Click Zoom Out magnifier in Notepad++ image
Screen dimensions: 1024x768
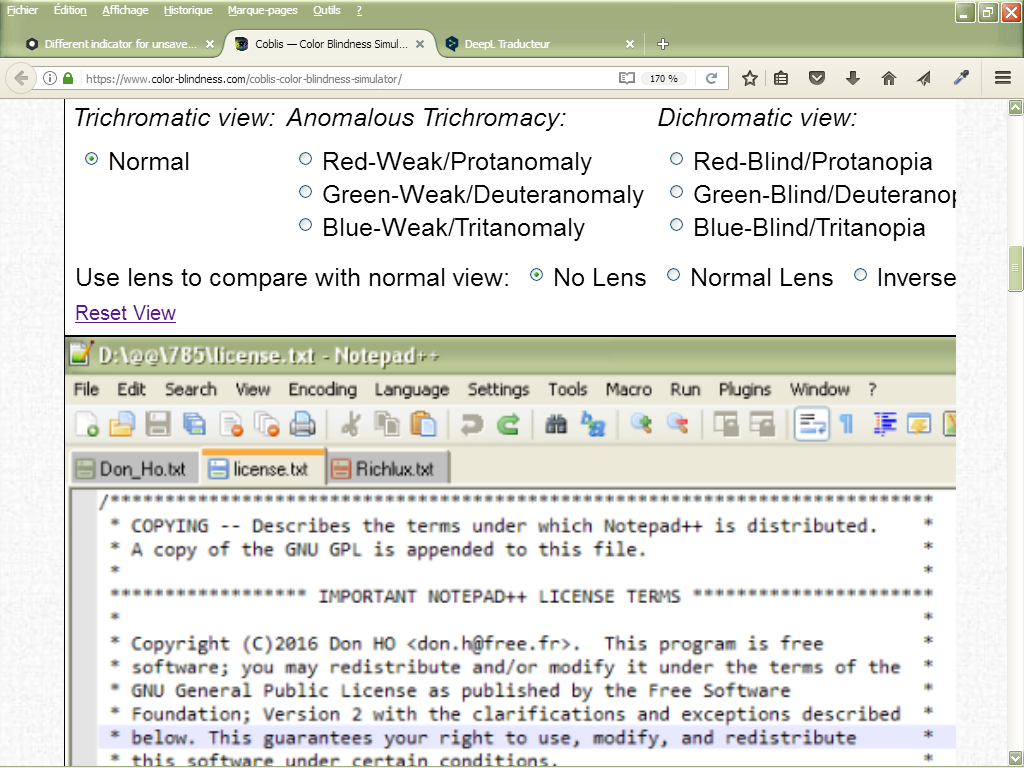pos(678,424)
